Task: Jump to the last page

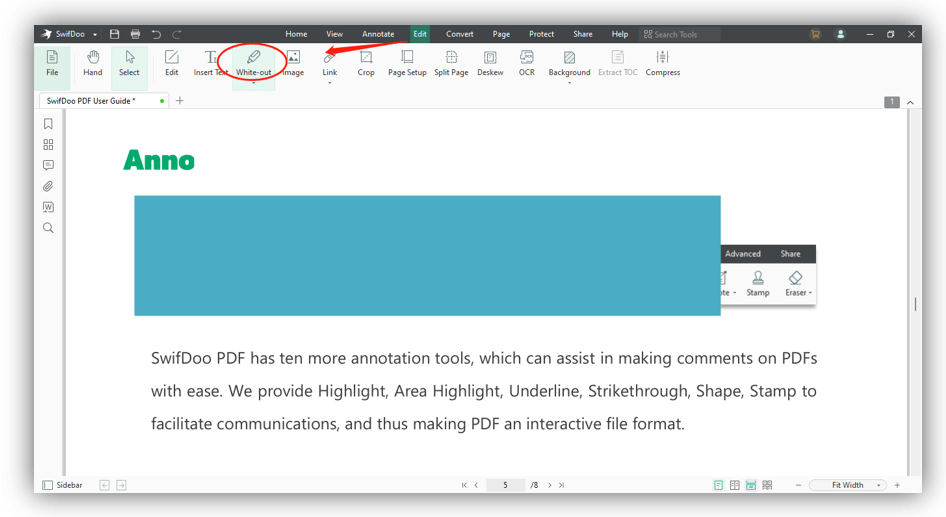Action: pos(562,485)
